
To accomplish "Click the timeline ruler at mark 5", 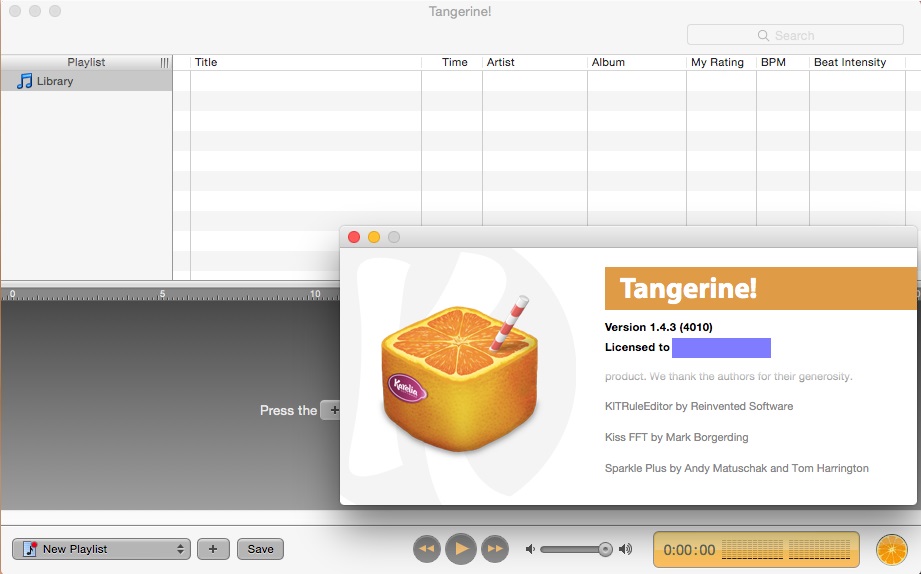I will click(x=163, y=295).
